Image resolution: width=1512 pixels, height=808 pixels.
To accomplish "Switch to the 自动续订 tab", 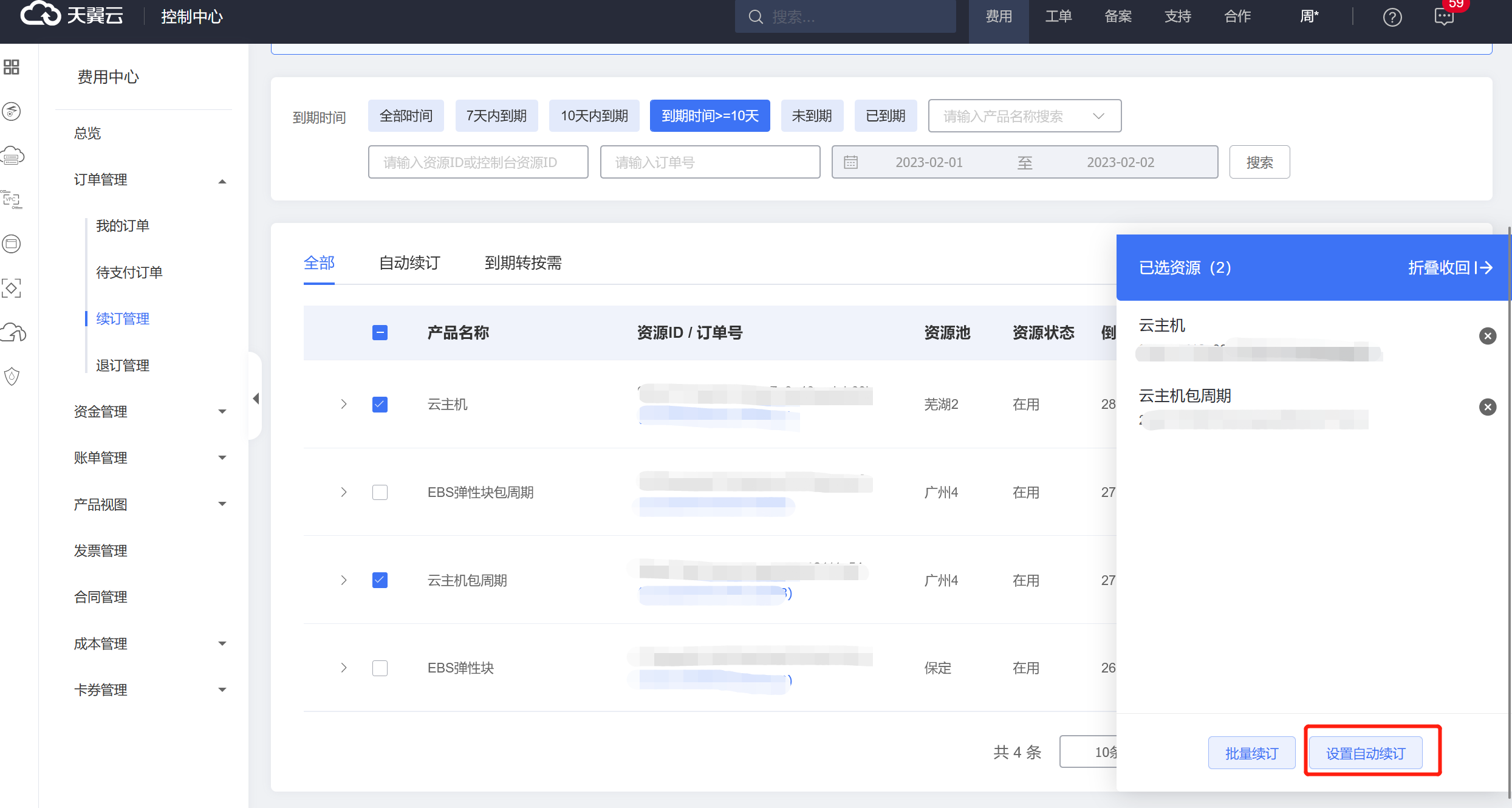I will click(409, 263).
